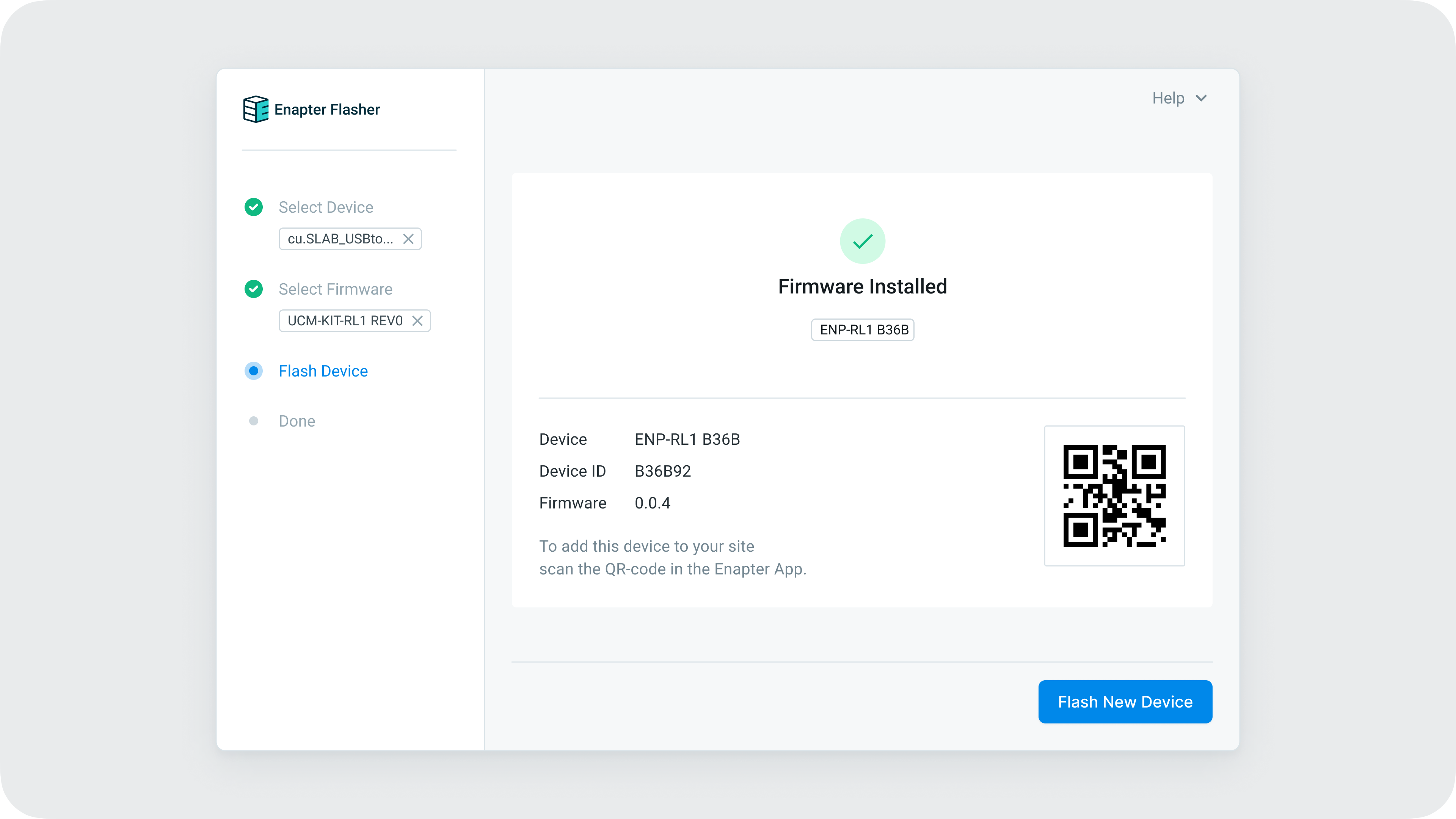Click the green check beside Select Firmware
This screenshot has width=1456, height=819.
point(253,289)
